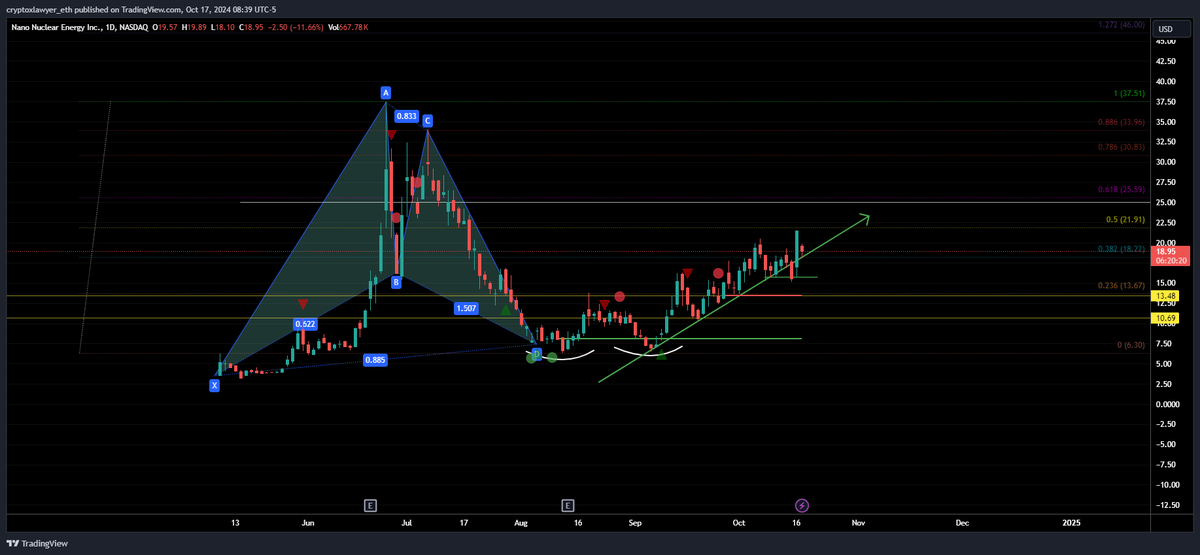This screenshot has width=1200, height=555.
Task: Click the Fibonacci label 1 (37.51)
Action: point(1129,95)
